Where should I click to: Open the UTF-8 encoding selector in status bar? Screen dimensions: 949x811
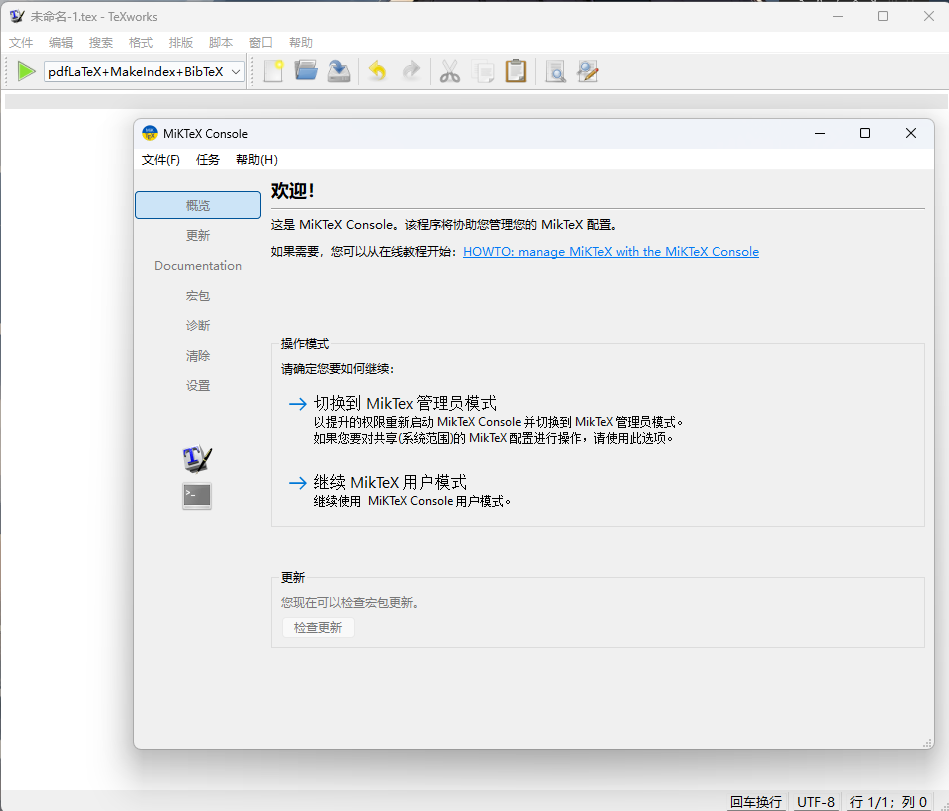(x=815, y=802)
